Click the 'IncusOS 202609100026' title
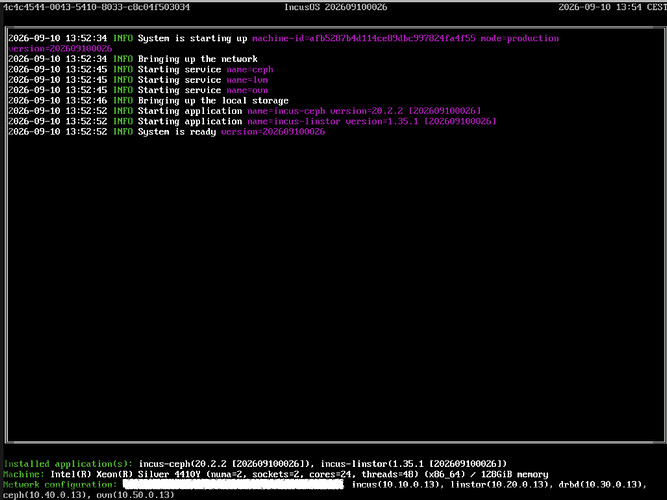The height and width of the screenshot is (500, 667). 336,7
